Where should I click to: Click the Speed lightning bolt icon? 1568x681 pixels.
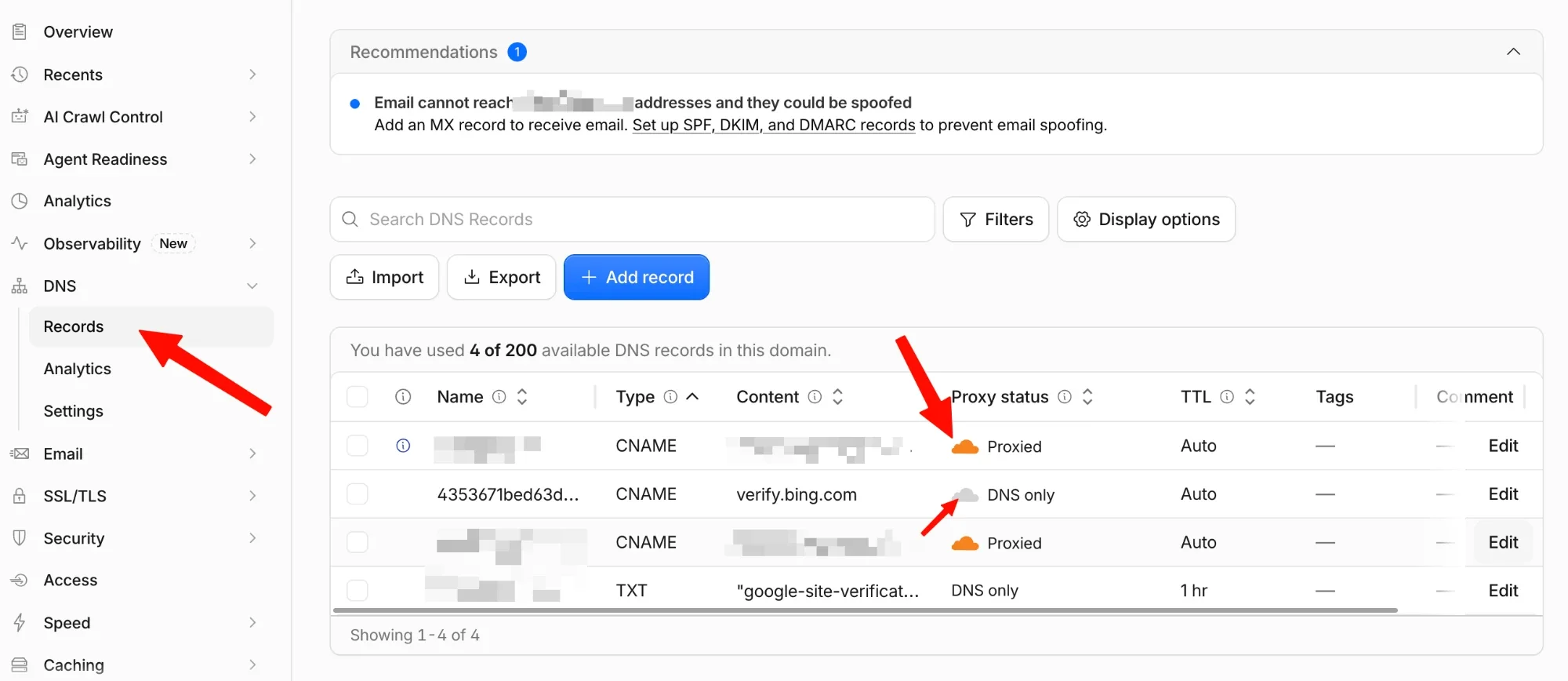(x=20, y=623)
